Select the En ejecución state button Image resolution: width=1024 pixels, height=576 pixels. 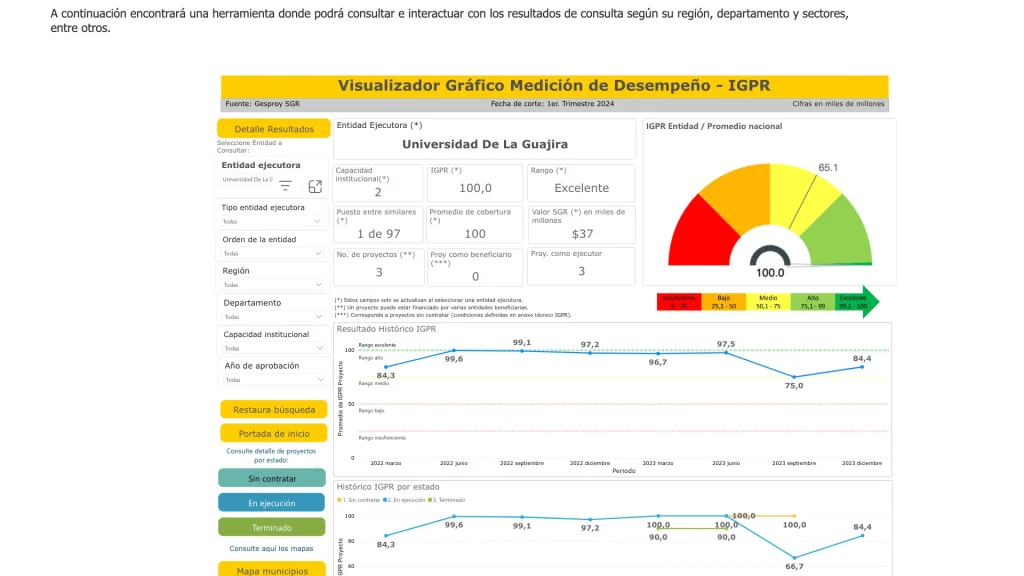tap(272, 503)
